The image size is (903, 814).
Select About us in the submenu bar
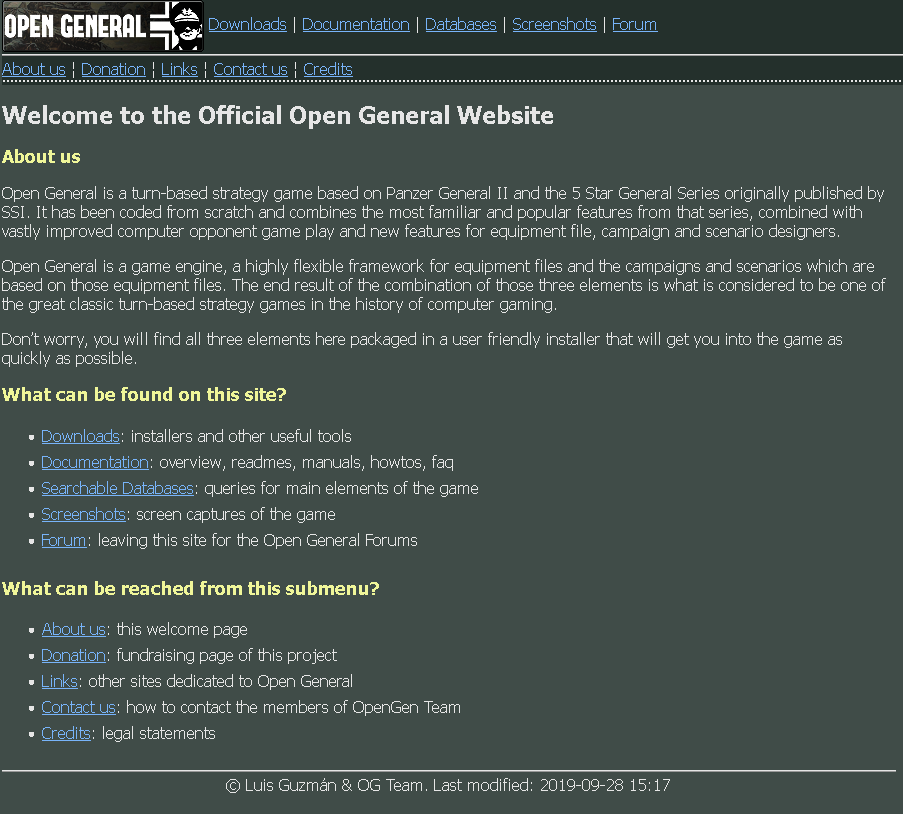(x=34, y=69)
